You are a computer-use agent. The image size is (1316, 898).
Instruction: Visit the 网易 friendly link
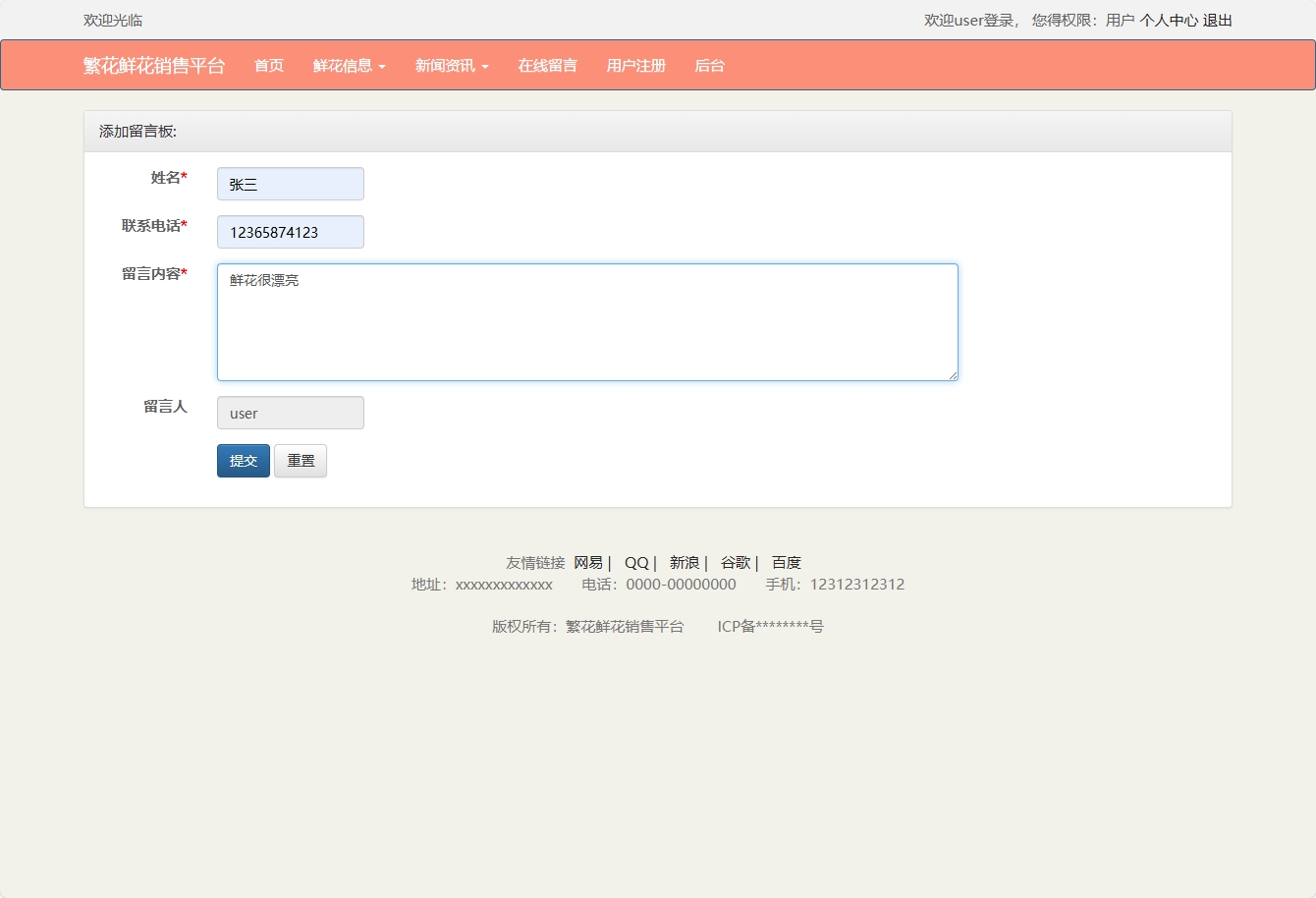click(587, 562)
